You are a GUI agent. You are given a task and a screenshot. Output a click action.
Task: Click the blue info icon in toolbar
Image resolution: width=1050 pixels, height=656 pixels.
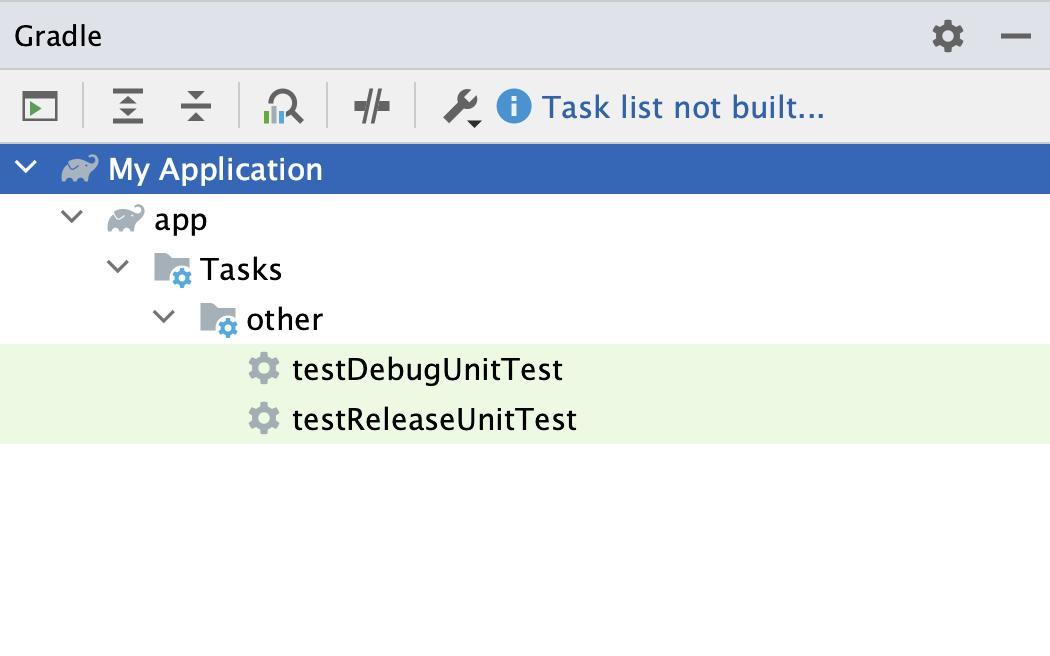pos(513,107)
